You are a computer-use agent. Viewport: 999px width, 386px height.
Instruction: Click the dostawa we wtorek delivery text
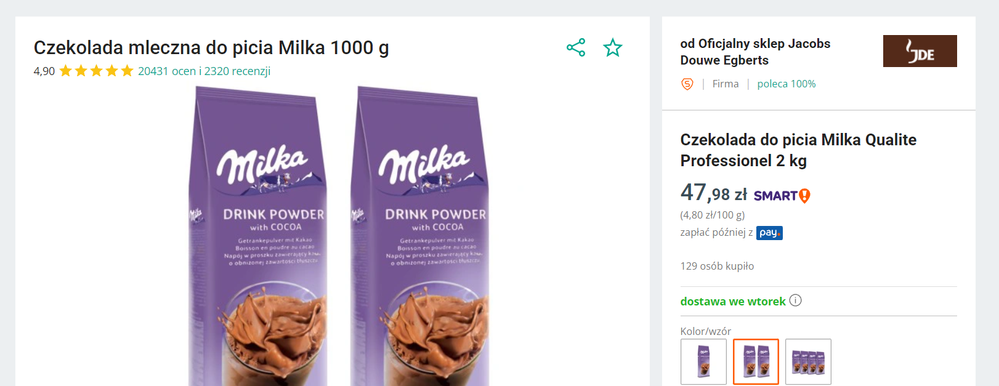(733, 301)
